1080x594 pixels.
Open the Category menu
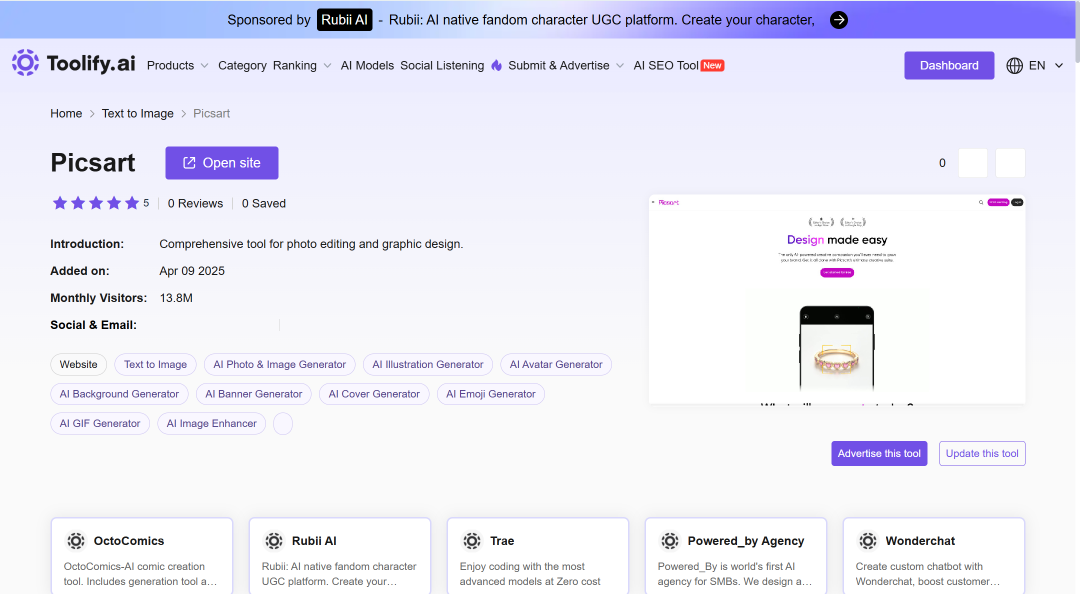[x=242, y=65]
